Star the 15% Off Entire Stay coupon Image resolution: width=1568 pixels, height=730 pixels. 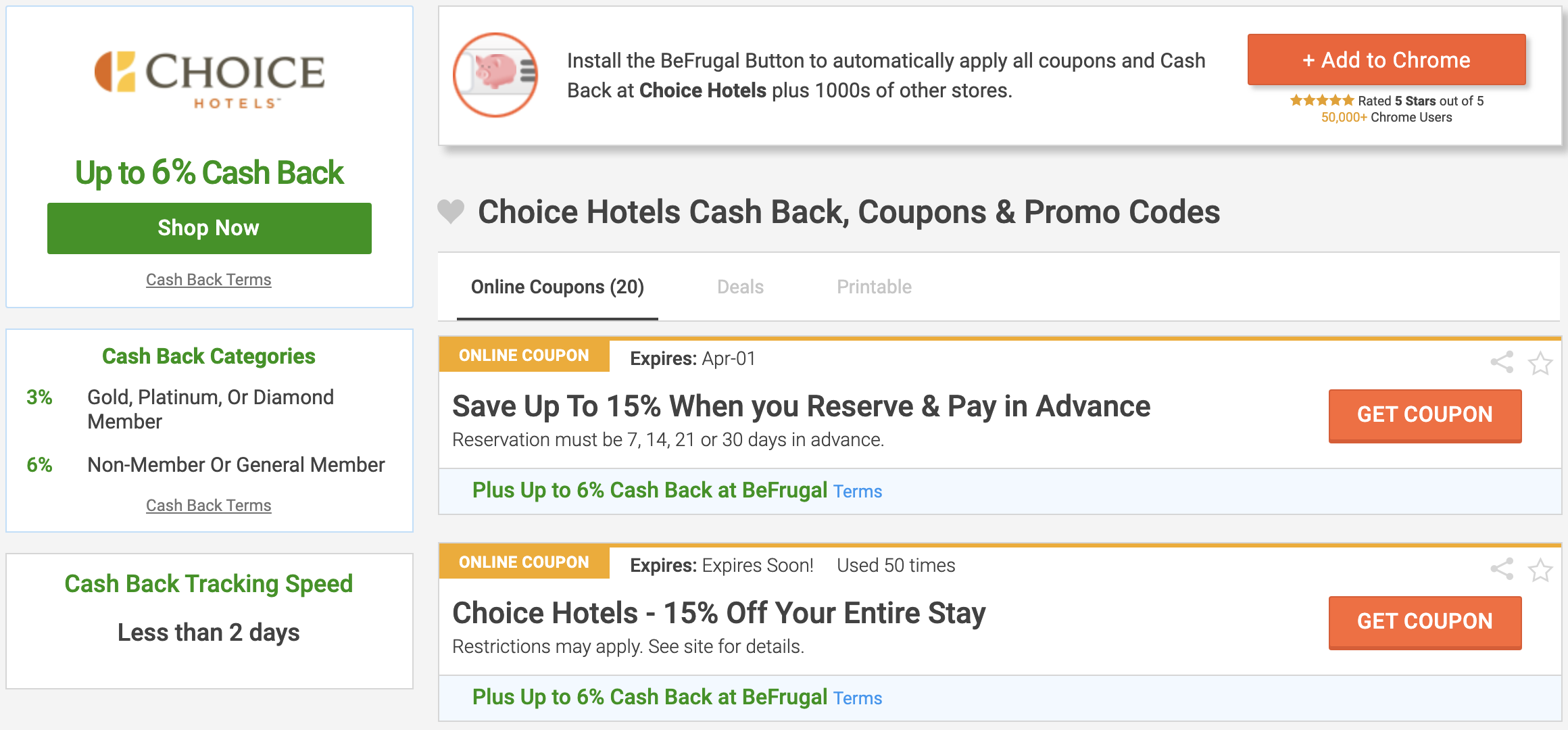pos(1540,570)
